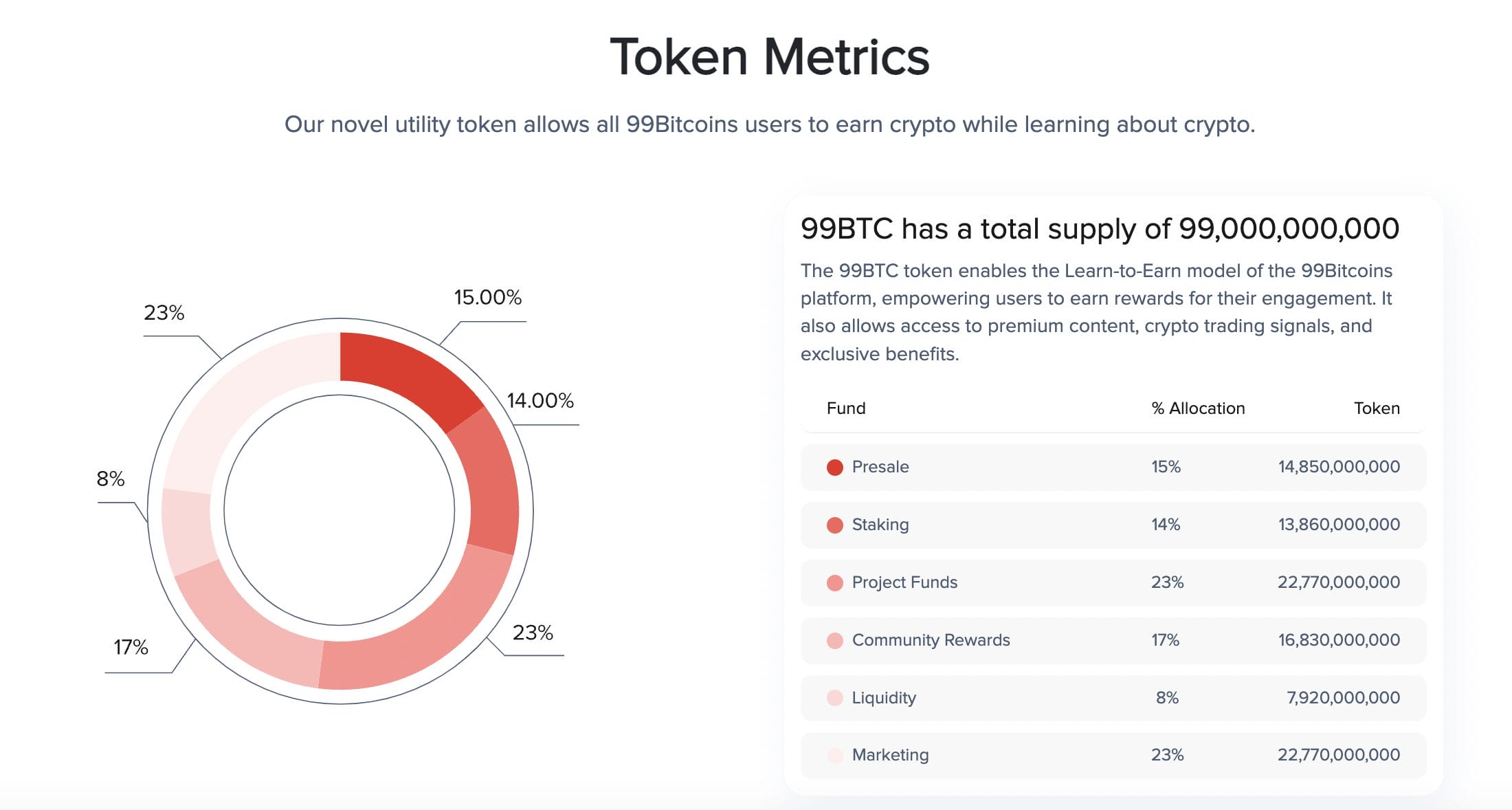
Task: Click the 15.00% chart label
Action: click(487, 298)
